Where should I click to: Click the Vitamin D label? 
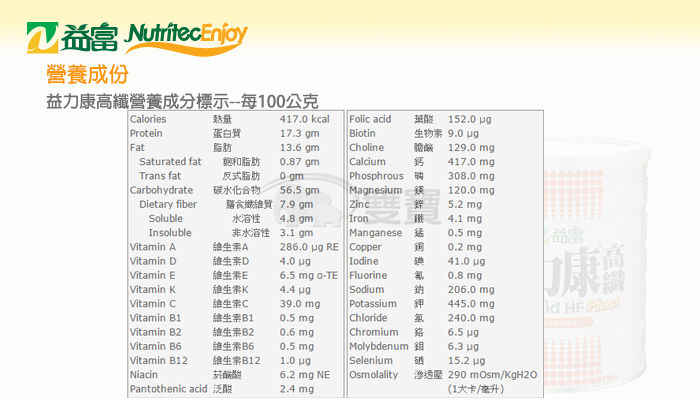point(153,261)
